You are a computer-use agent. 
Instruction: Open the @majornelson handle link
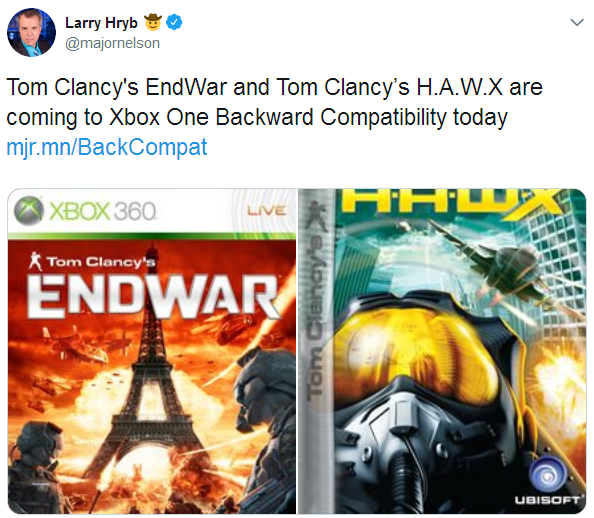[113, 43]
